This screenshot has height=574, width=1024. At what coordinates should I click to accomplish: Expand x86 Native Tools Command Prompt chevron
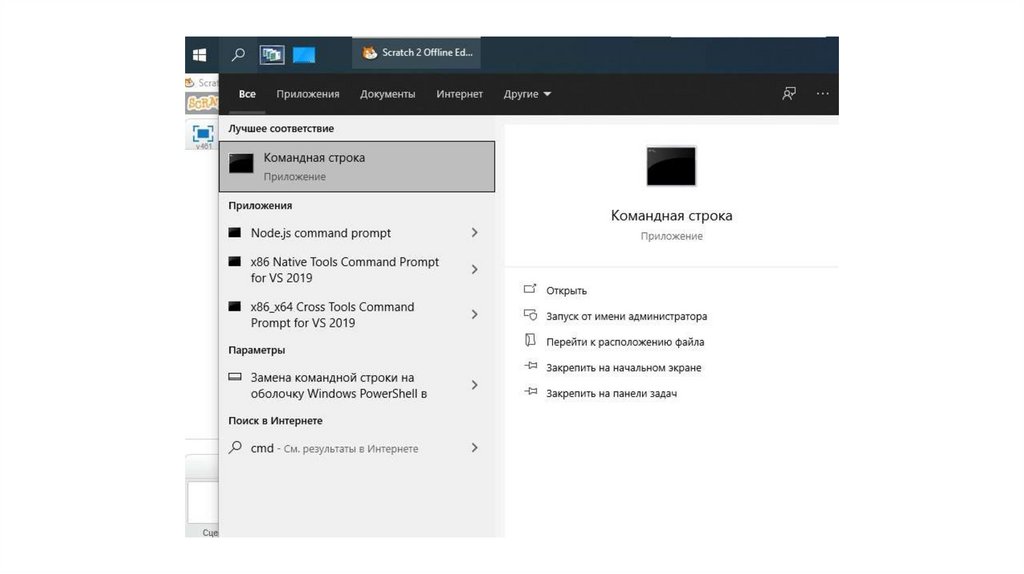coord(475,269)
